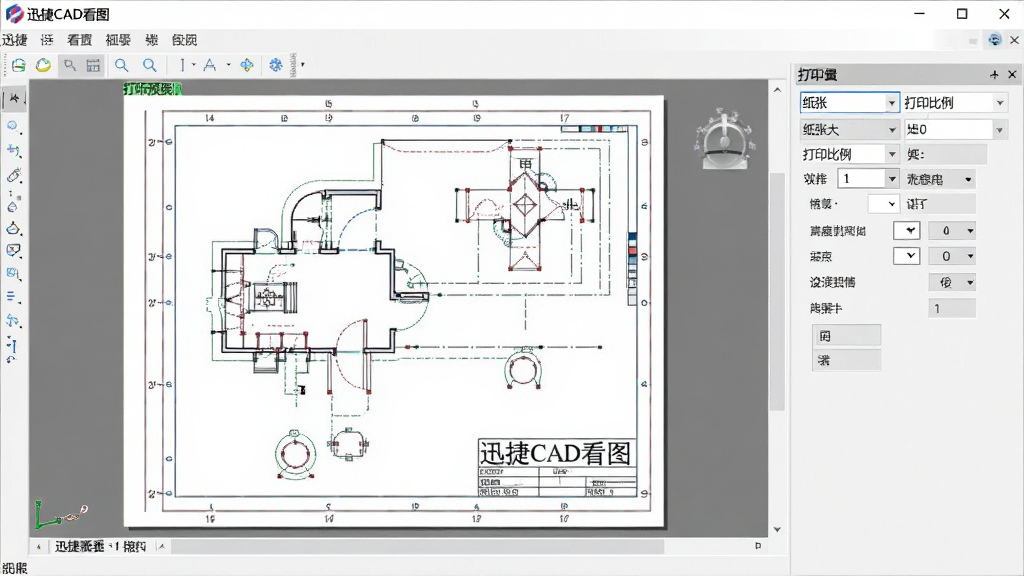Open the lower 0 value dropdown
The height and width of the screenshot is (576, 1024).
952,257
